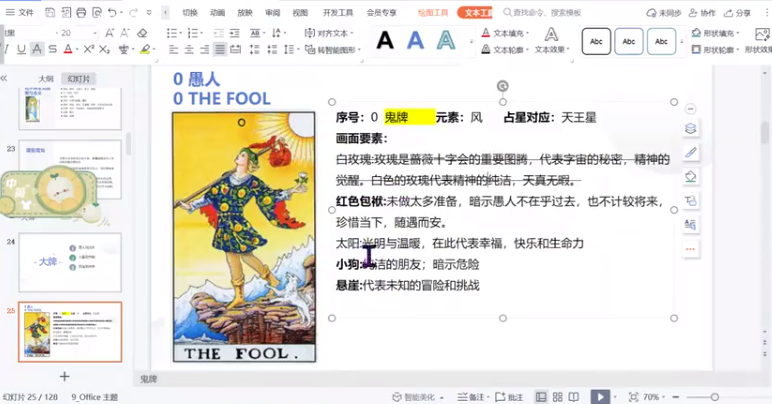The height and width of the screenshot is (404, 772).
Task: Open the 文件 menu
Action: (x=20, y=12)
